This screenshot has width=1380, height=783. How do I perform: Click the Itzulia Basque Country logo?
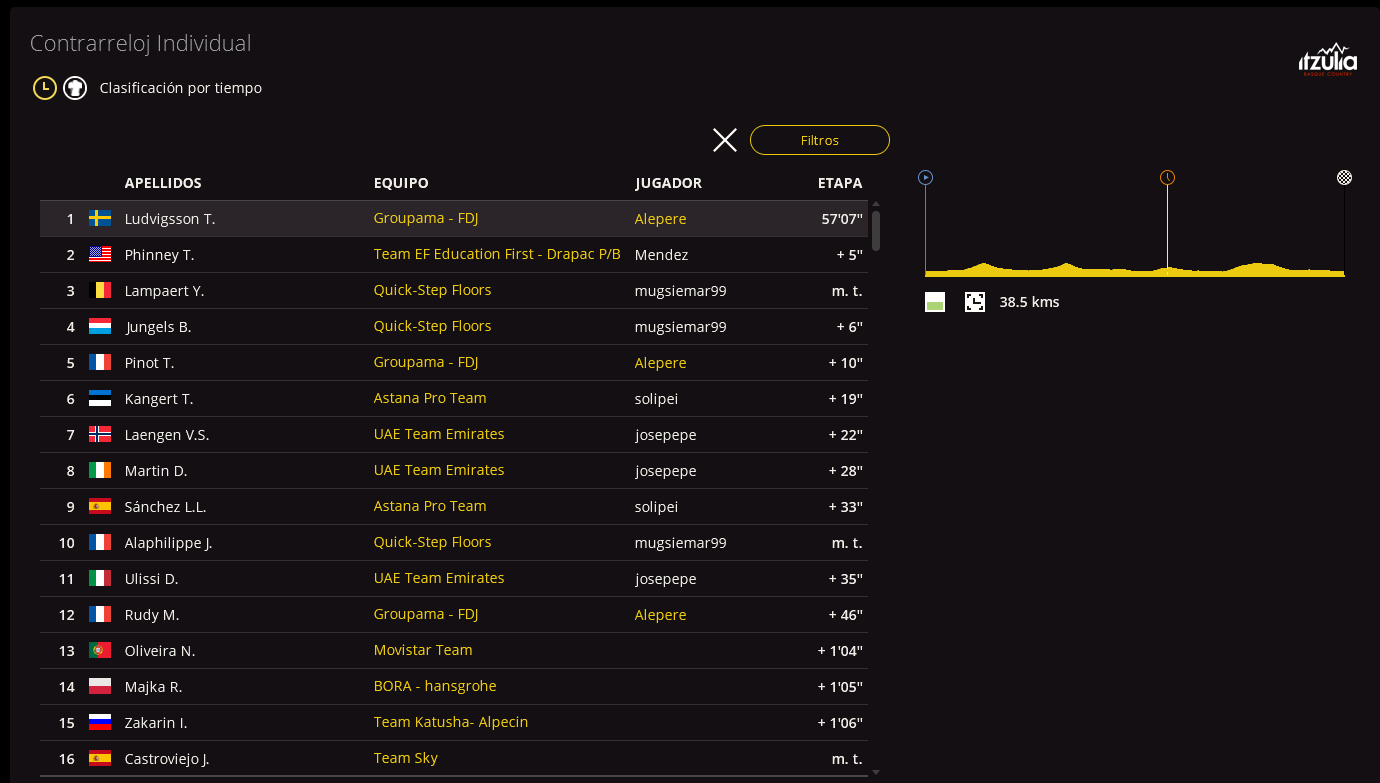(x=1327, y=60)
